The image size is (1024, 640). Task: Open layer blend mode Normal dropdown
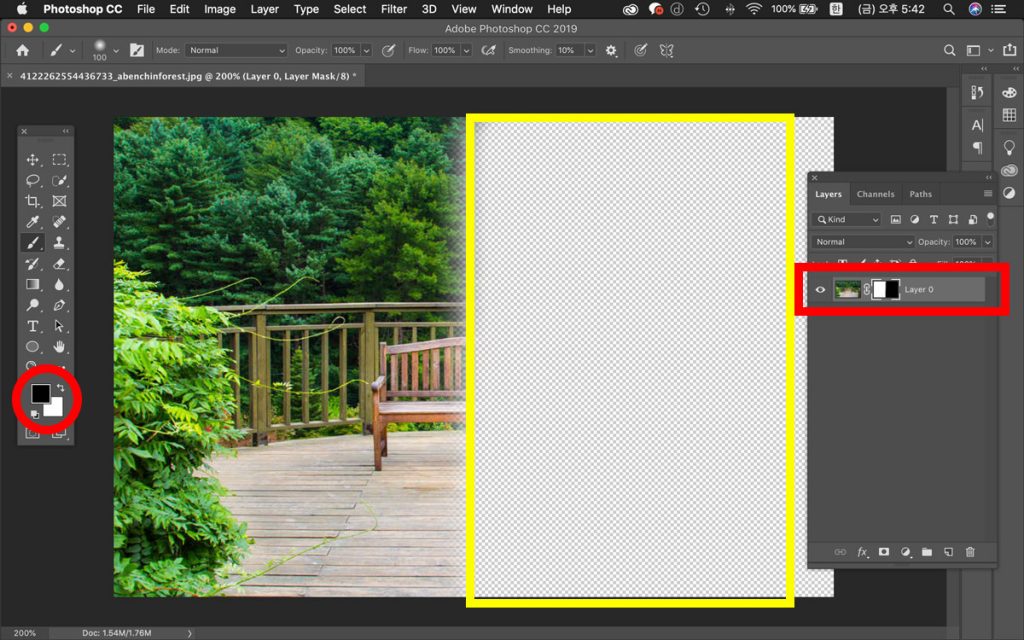pyautogui.click(x=863, y=242)
